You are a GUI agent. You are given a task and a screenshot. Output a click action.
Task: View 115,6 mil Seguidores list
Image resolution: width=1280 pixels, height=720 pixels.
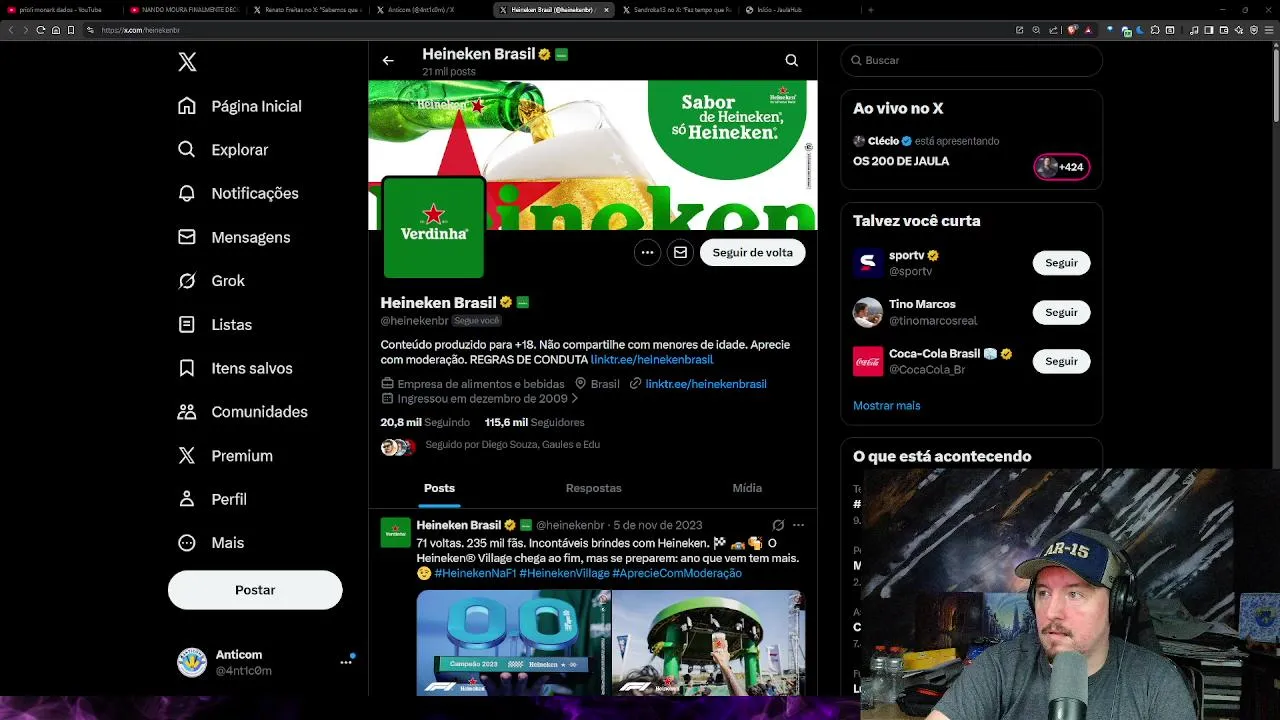pos(534,423)
